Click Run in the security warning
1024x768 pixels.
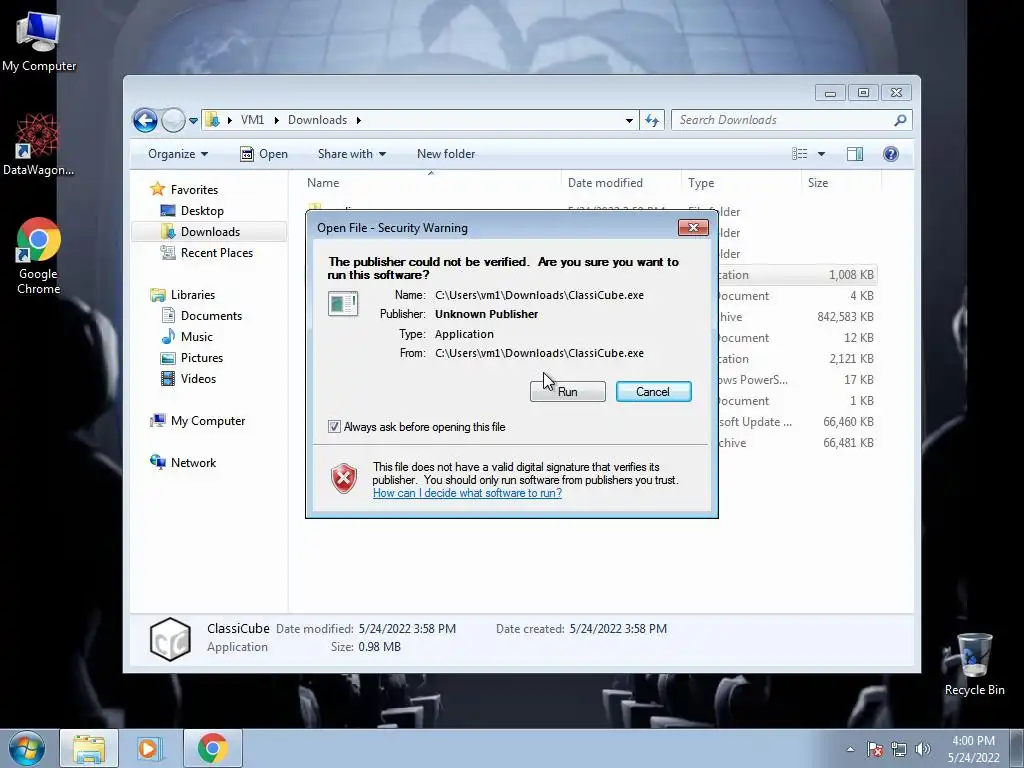click(x=568, y=392)
